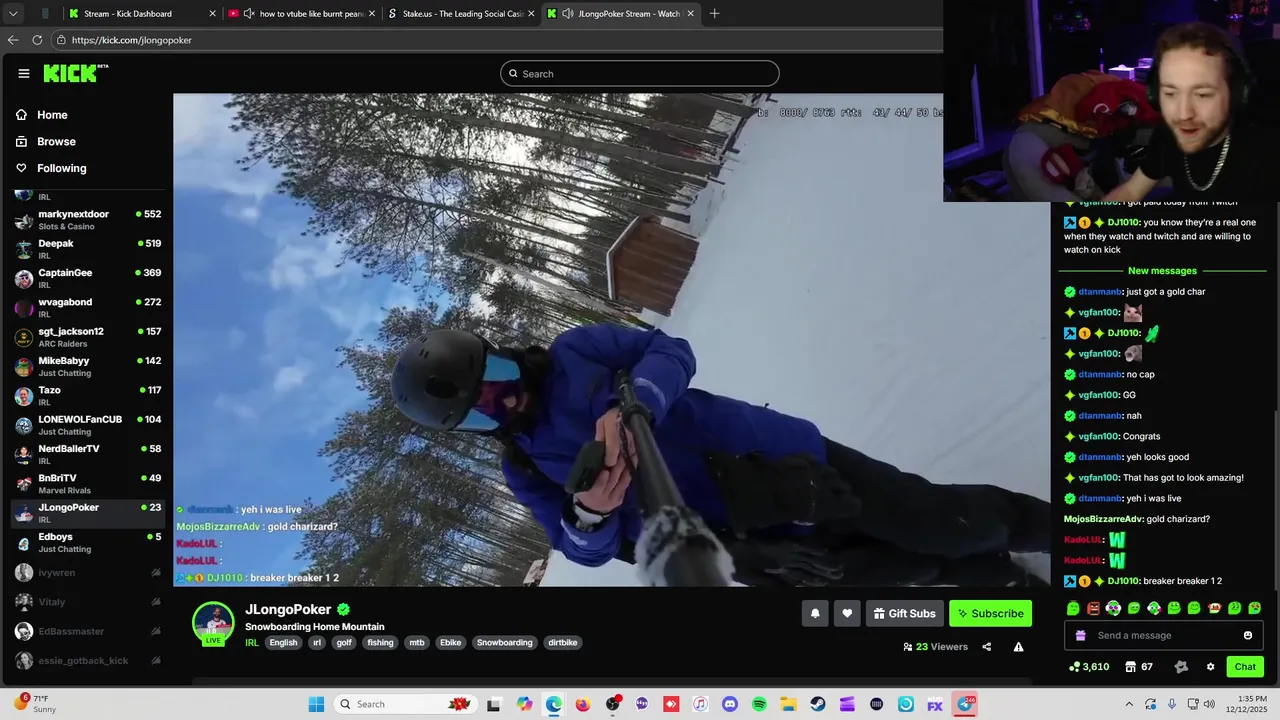The image size is (1280, 720).
Task: Open Tazo channel avatar in sidebar
Action: click(24, 396)
